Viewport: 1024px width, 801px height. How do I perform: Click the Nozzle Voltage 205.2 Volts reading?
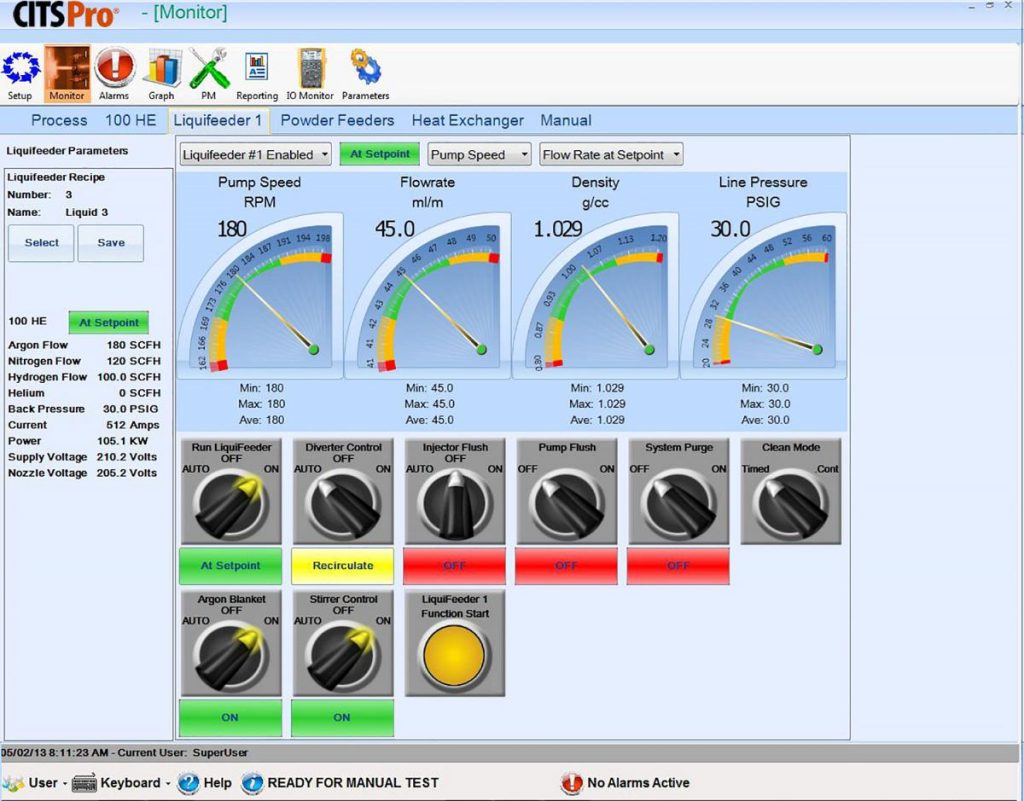click(x=84, y=473)
